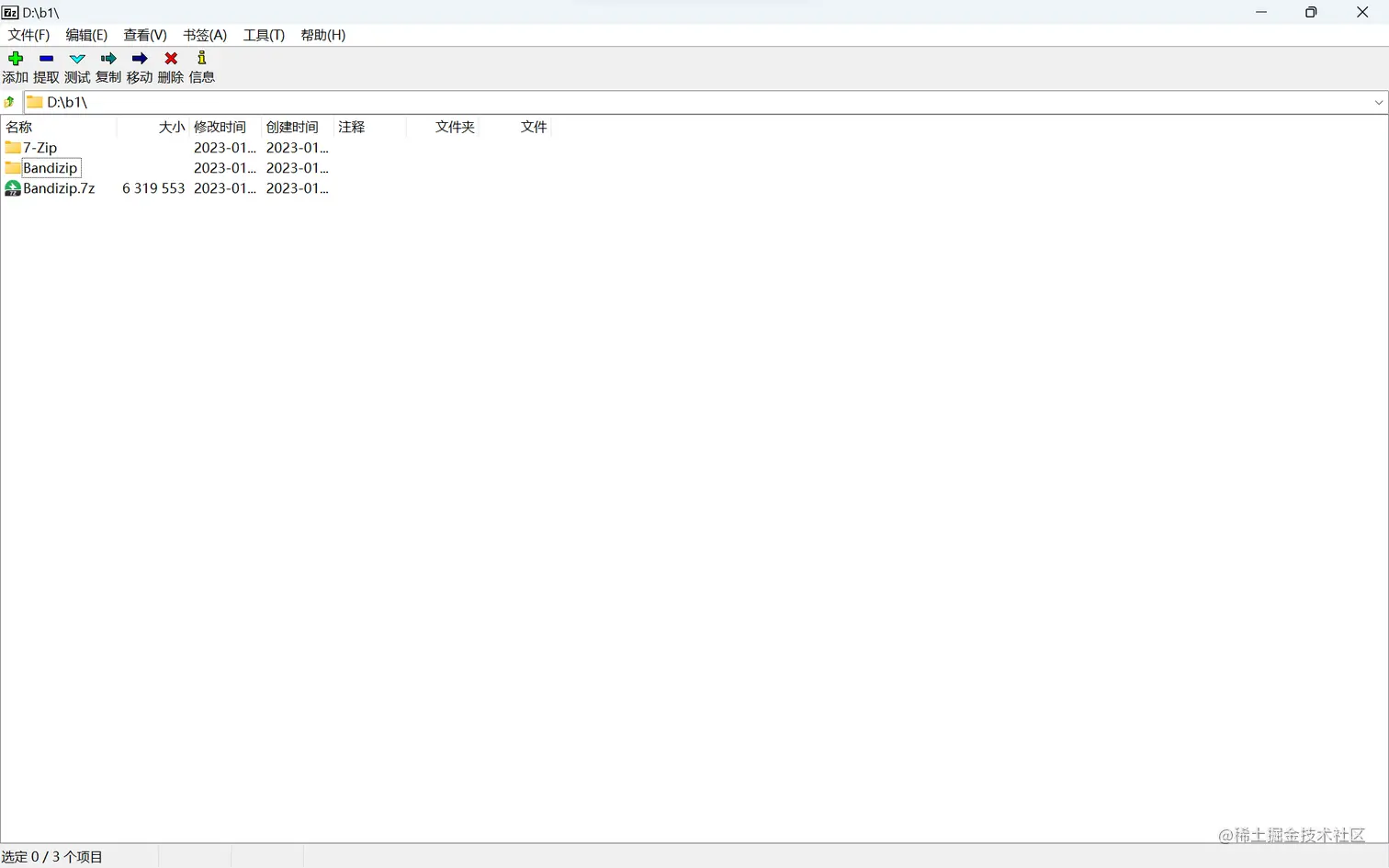Viewport: 1389px width, 868px height.
Task: Click the Copy (复制) arrow icon
Action: [x=108, y=58]
